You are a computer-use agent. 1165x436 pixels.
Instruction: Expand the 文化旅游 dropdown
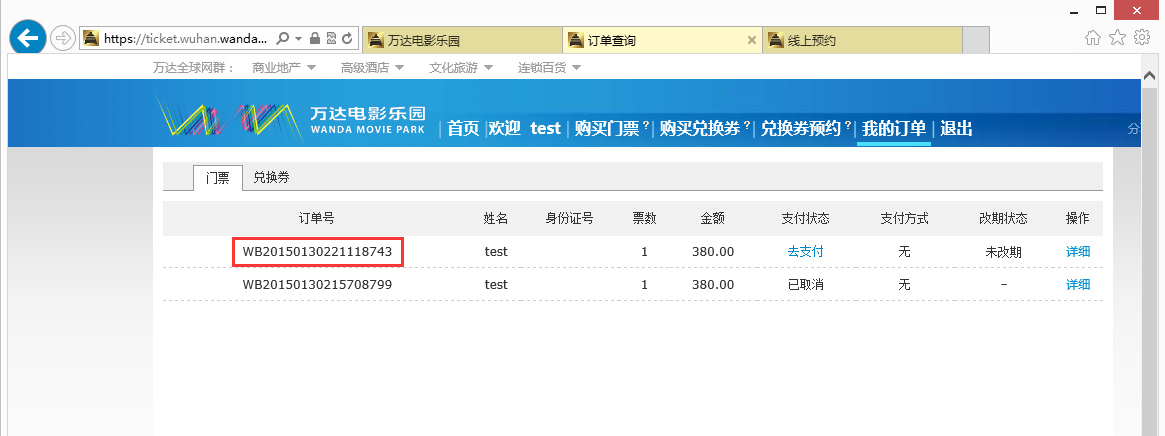461,68
